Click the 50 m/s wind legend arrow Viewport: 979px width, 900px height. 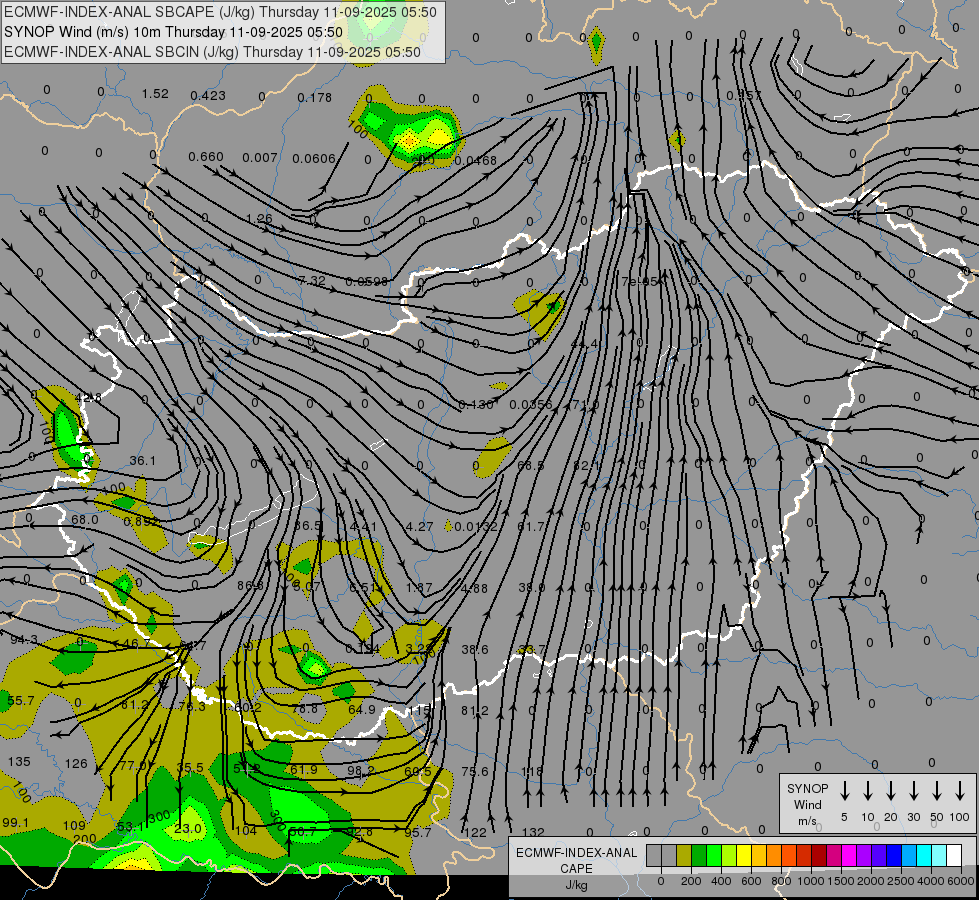pyautogui.click(x=937, y=791)
